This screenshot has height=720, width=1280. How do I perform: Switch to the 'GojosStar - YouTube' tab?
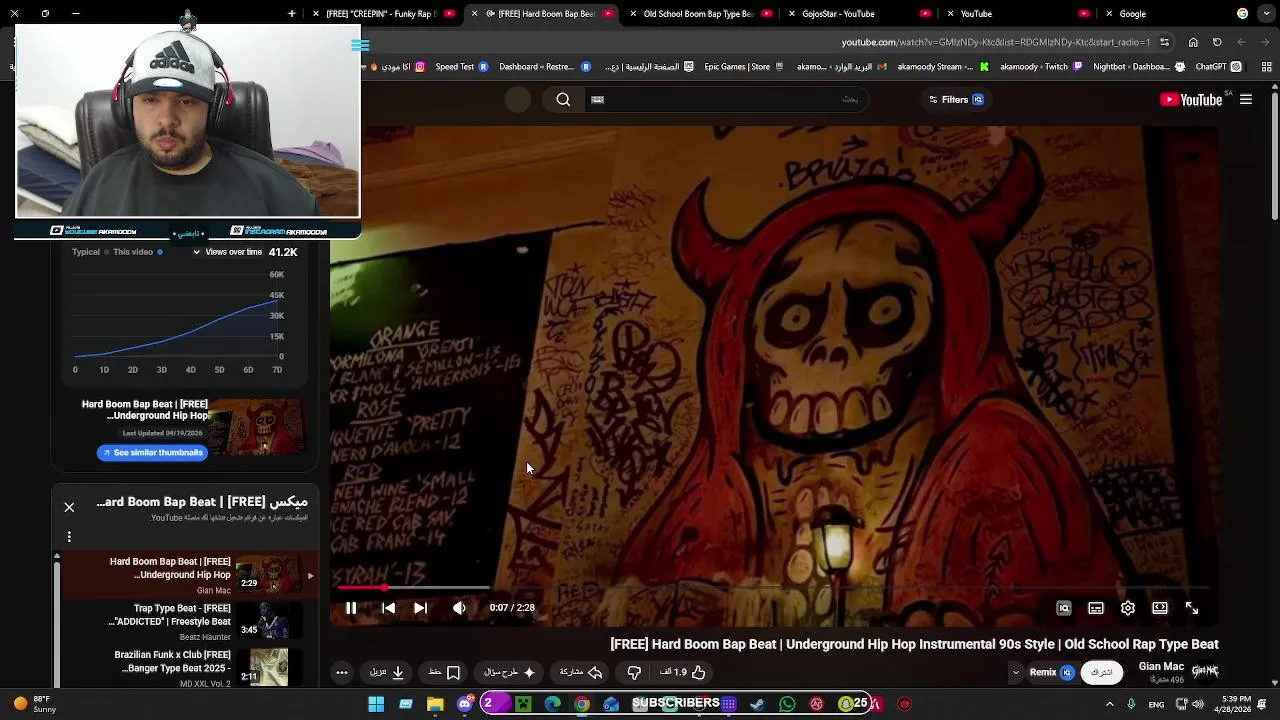pos(858,14)
